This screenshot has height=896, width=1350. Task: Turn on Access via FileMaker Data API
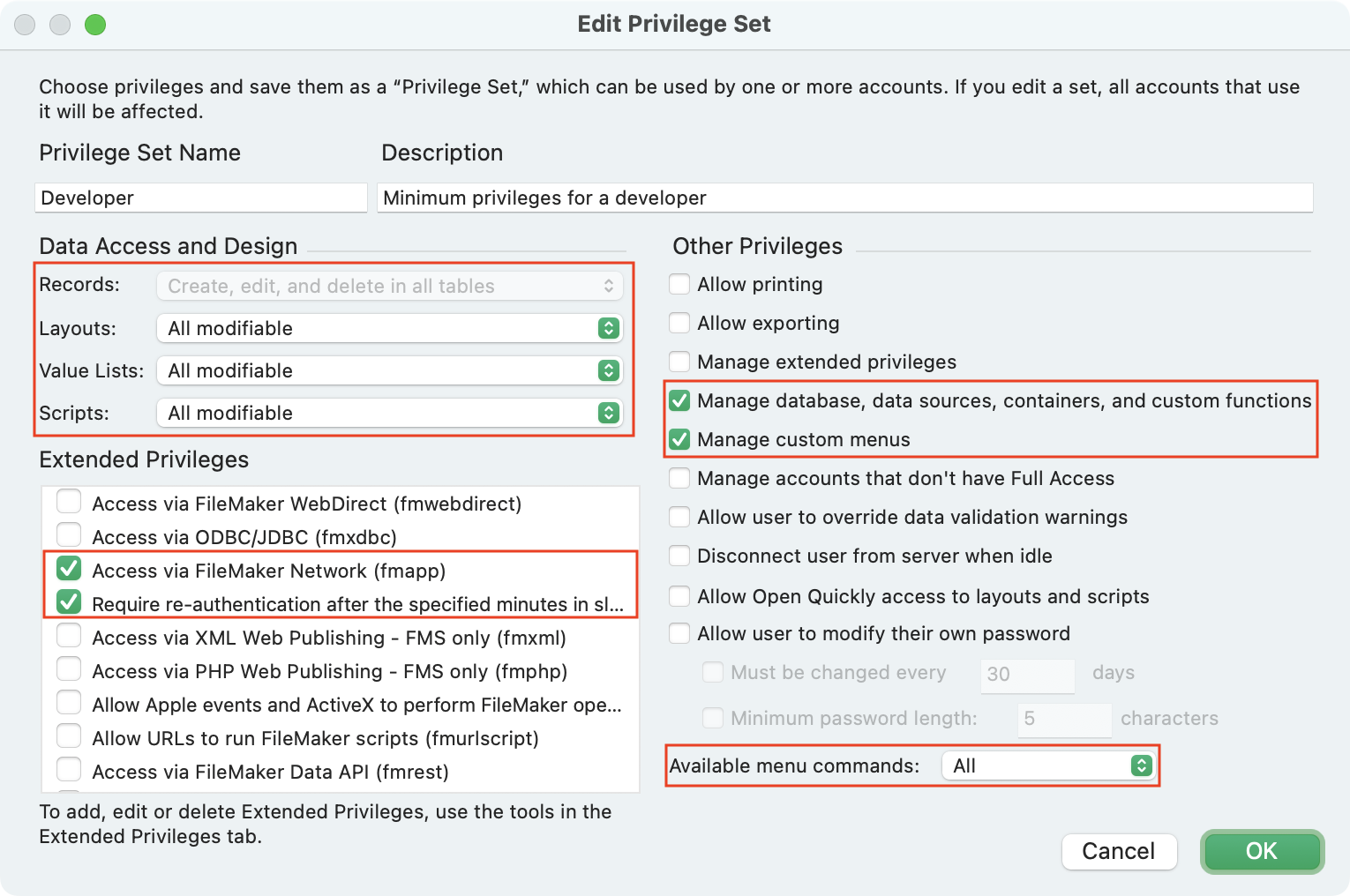pos(69,771)
